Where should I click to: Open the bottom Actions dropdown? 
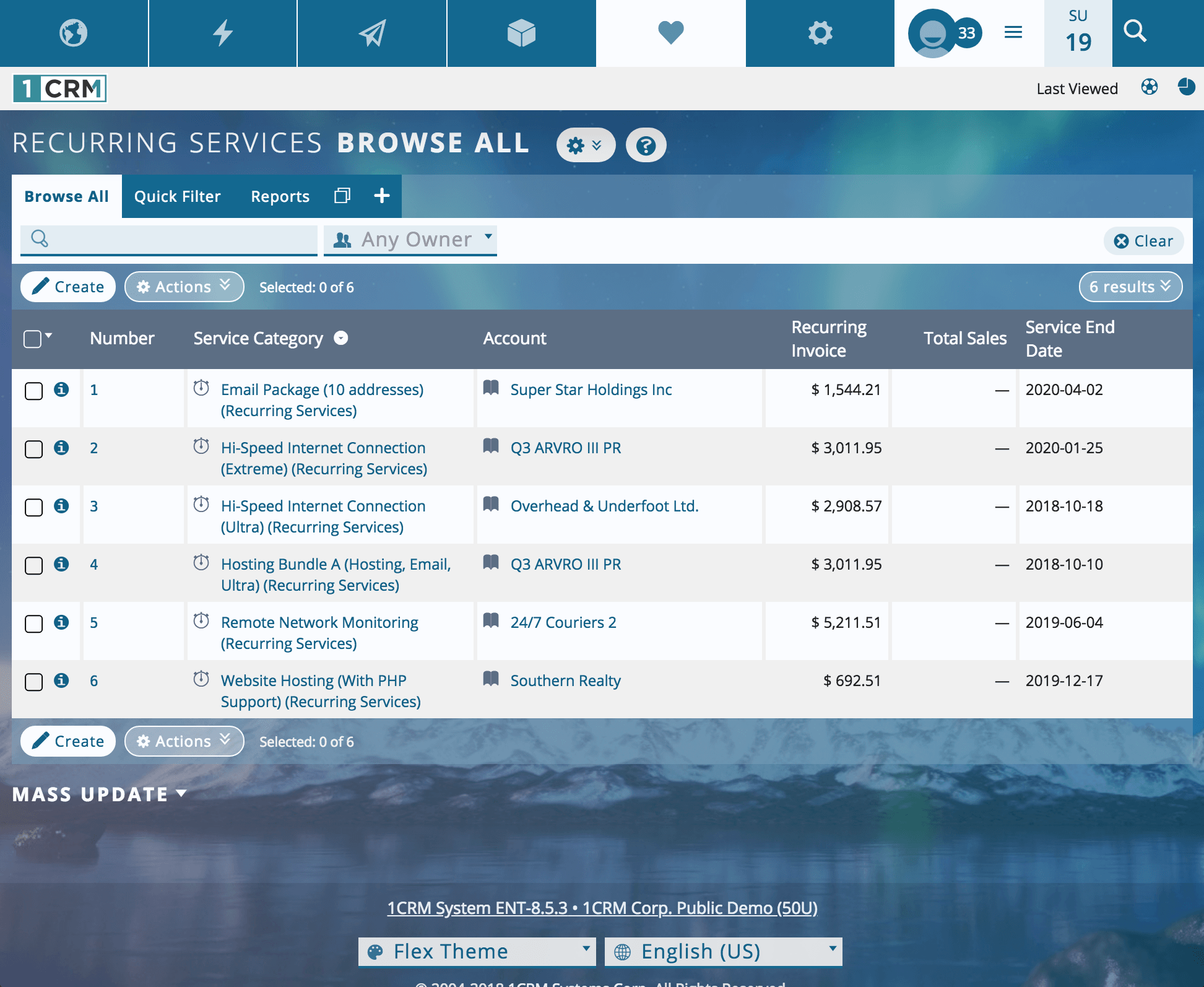tap(184, 741)
